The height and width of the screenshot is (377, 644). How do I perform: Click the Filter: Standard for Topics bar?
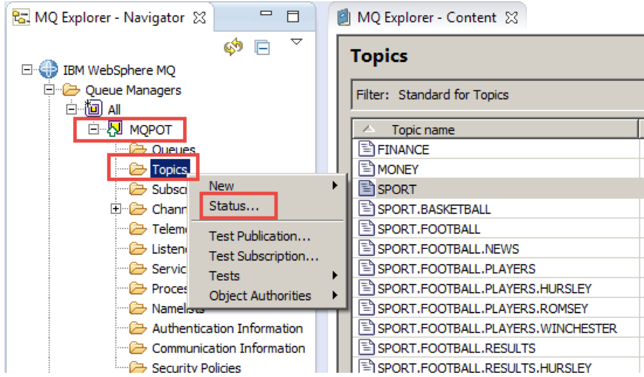tap(497, 95)
